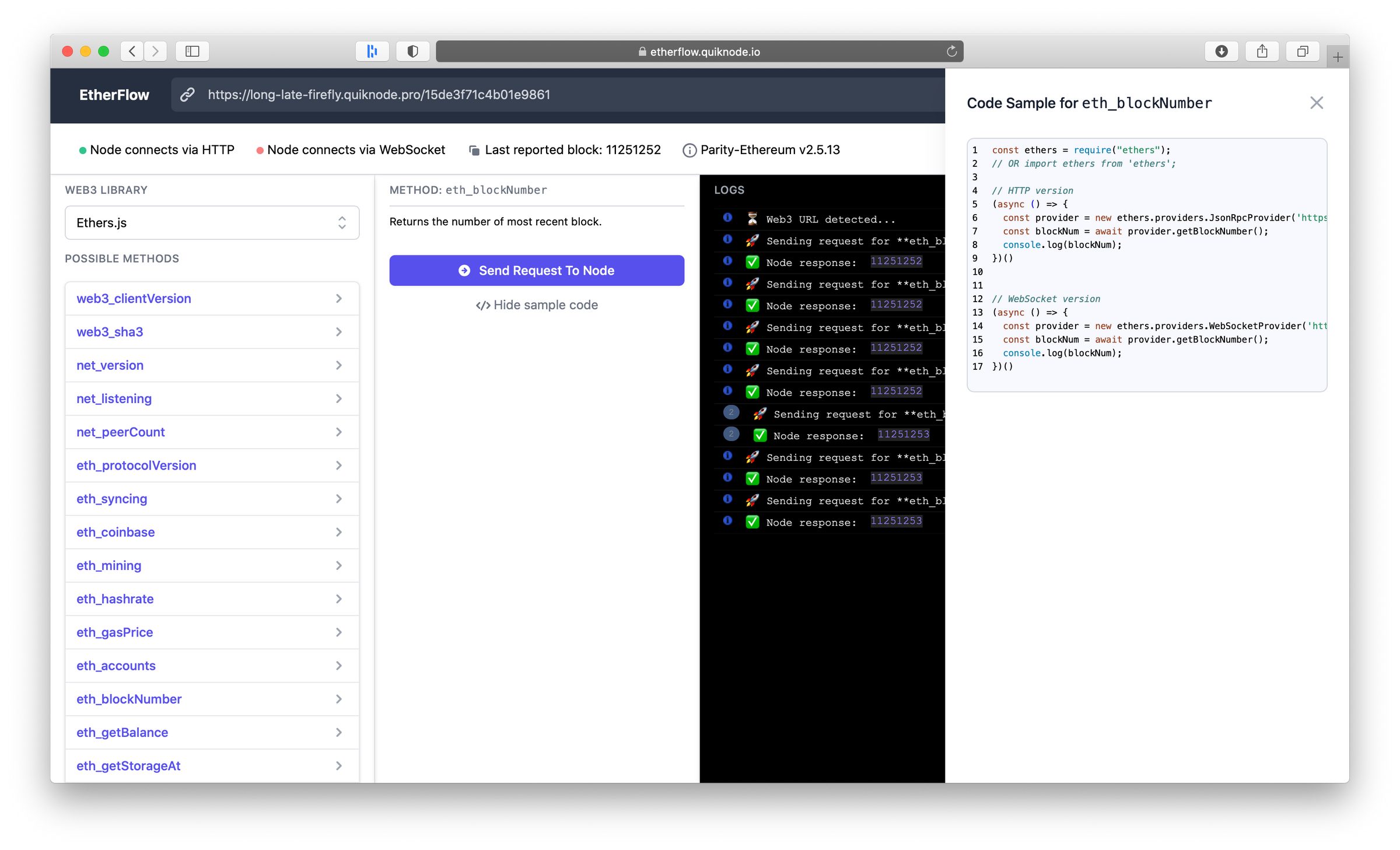Open new tab with plus button

[x=1338, y=57]
